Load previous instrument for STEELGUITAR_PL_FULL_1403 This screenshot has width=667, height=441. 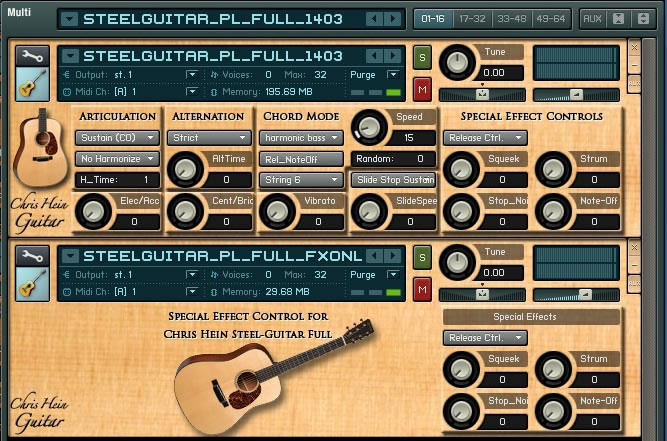373,56
